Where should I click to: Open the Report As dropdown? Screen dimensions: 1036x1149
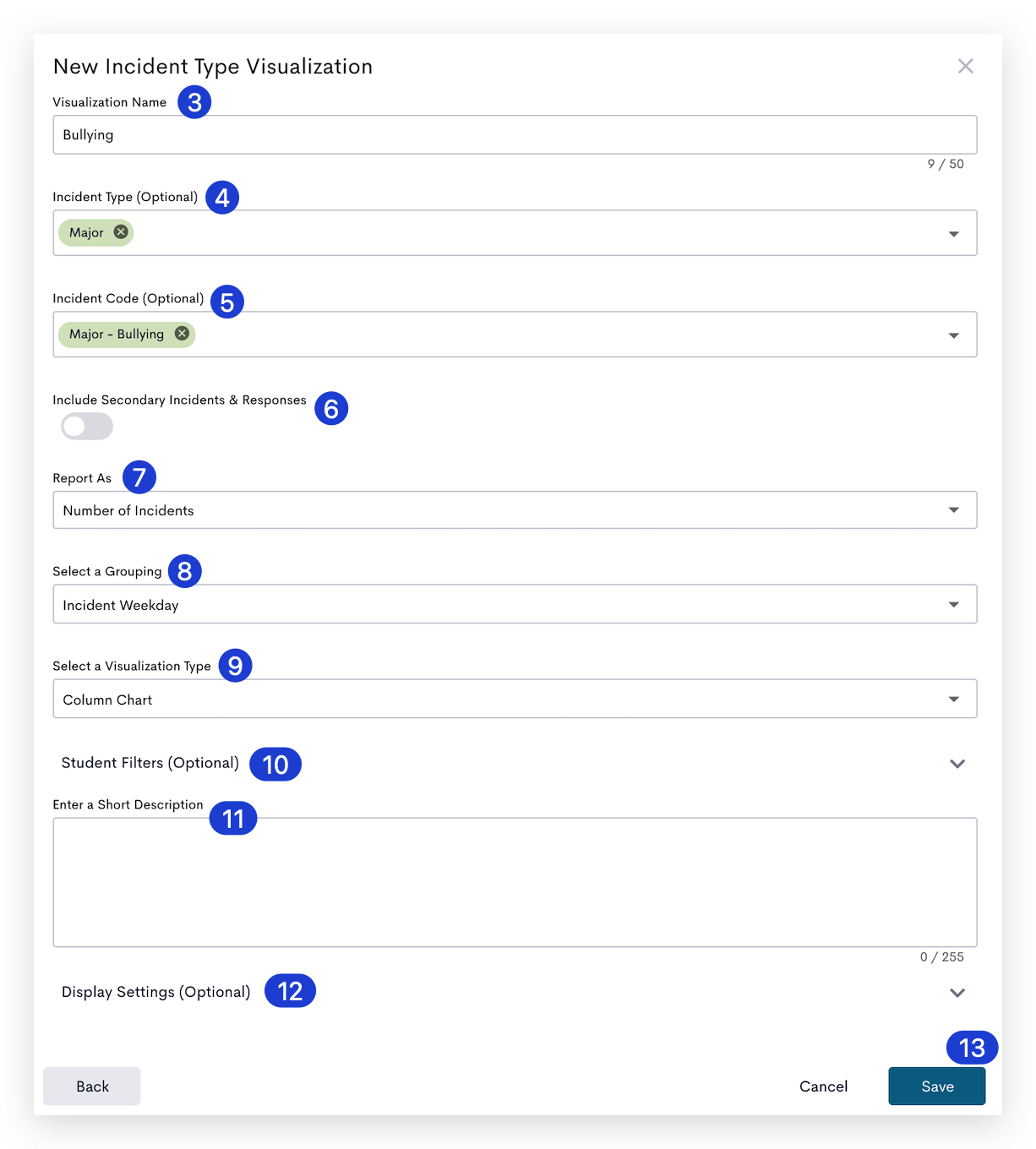515,510
